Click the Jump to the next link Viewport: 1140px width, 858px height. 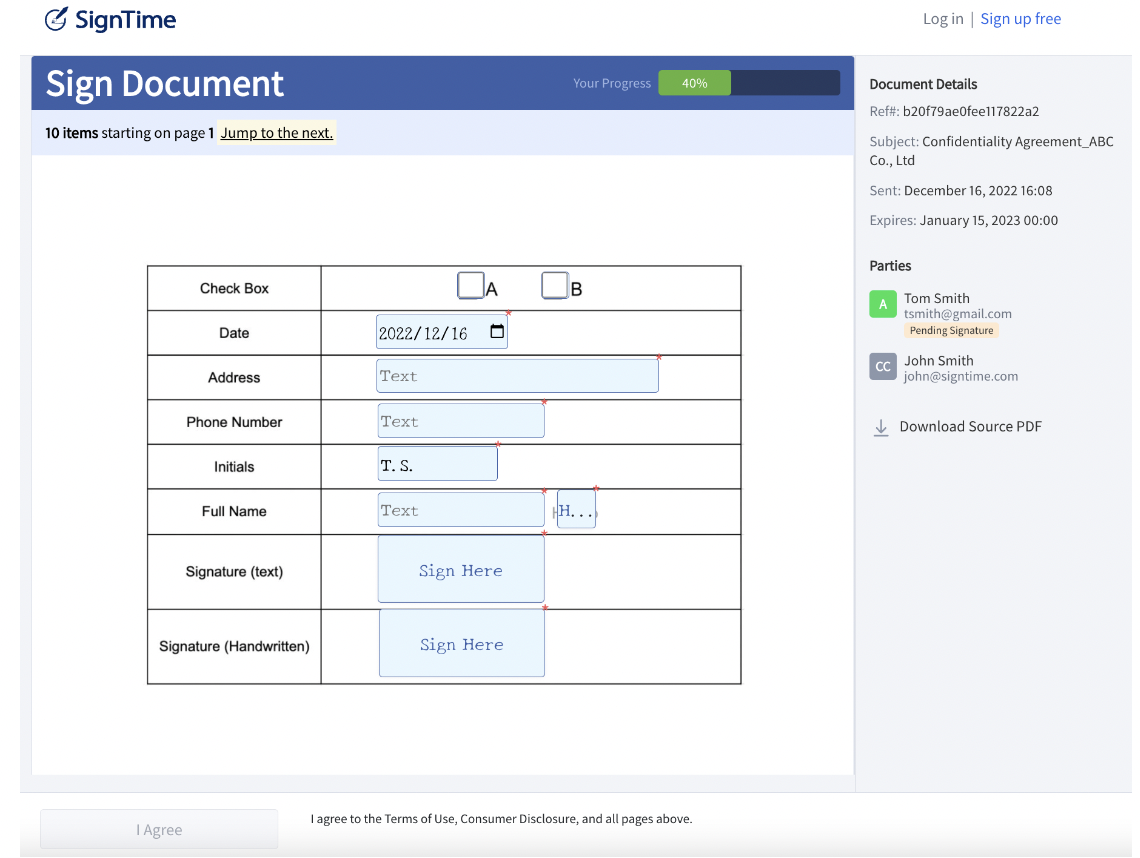point(276,133)
